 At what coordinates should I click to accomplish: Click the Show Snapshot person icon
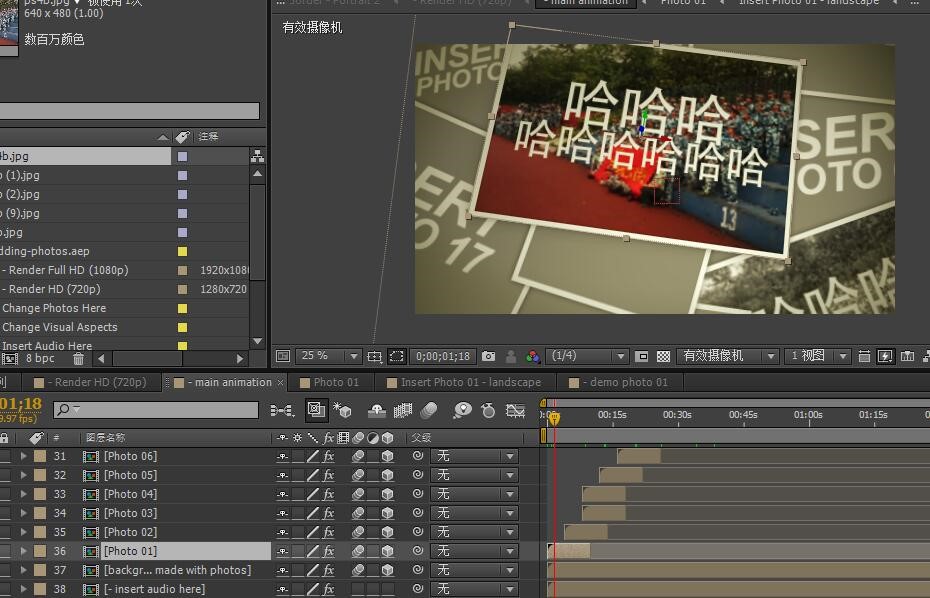point(511,356)
